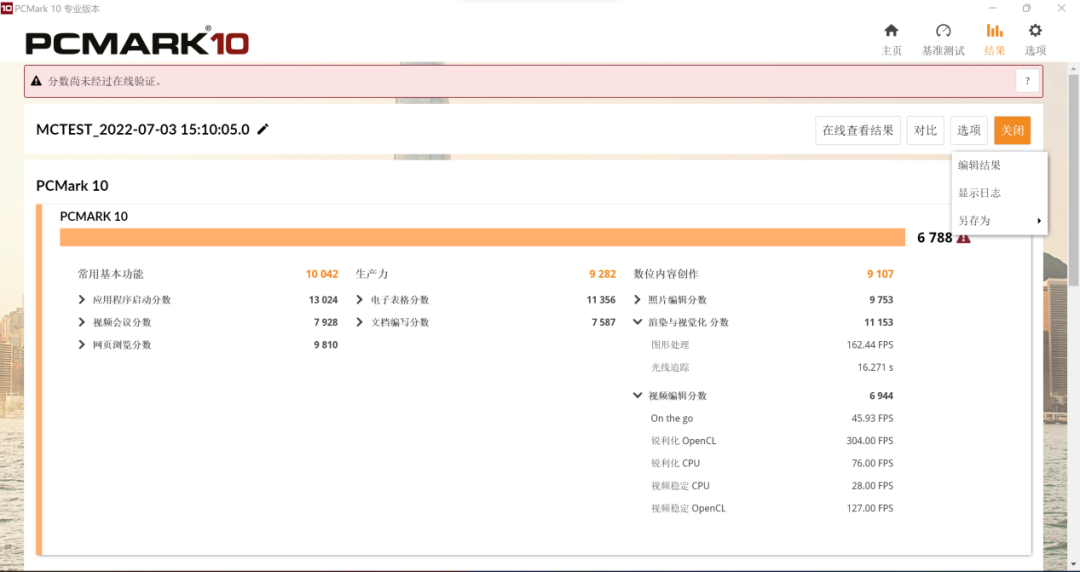The height and width of the screenshot is (572, 1080).
Task: Click the orange 关闭 button
Action: [x=1012, y=130]
